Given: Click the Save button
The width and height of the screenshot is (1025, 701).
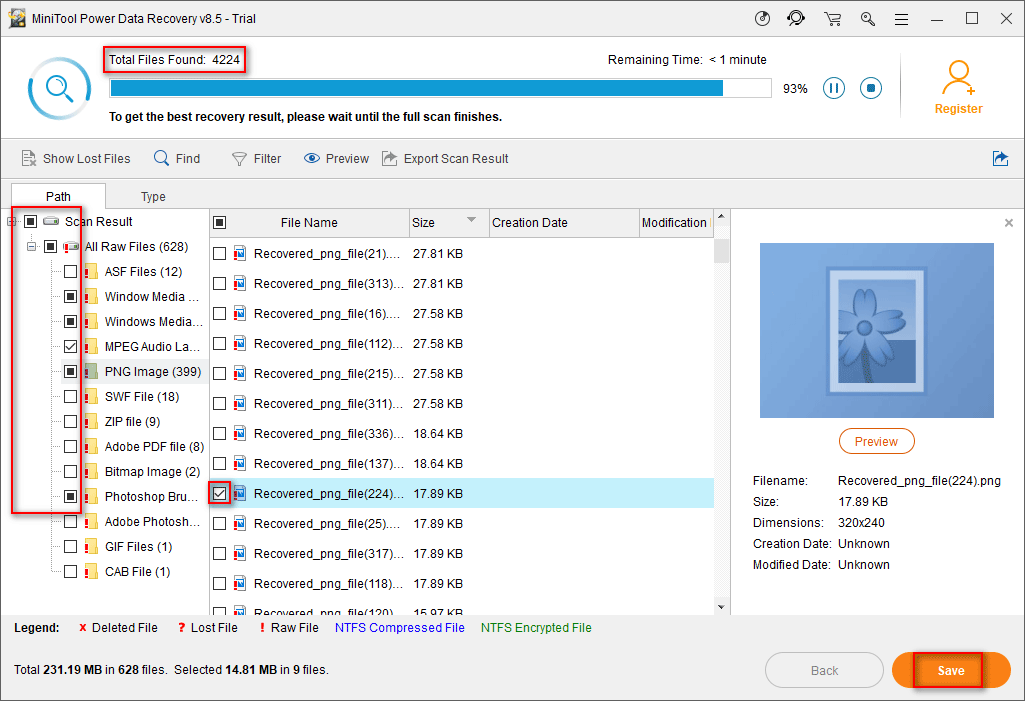Looking at the screenshot, I should (x=950, y=670).
